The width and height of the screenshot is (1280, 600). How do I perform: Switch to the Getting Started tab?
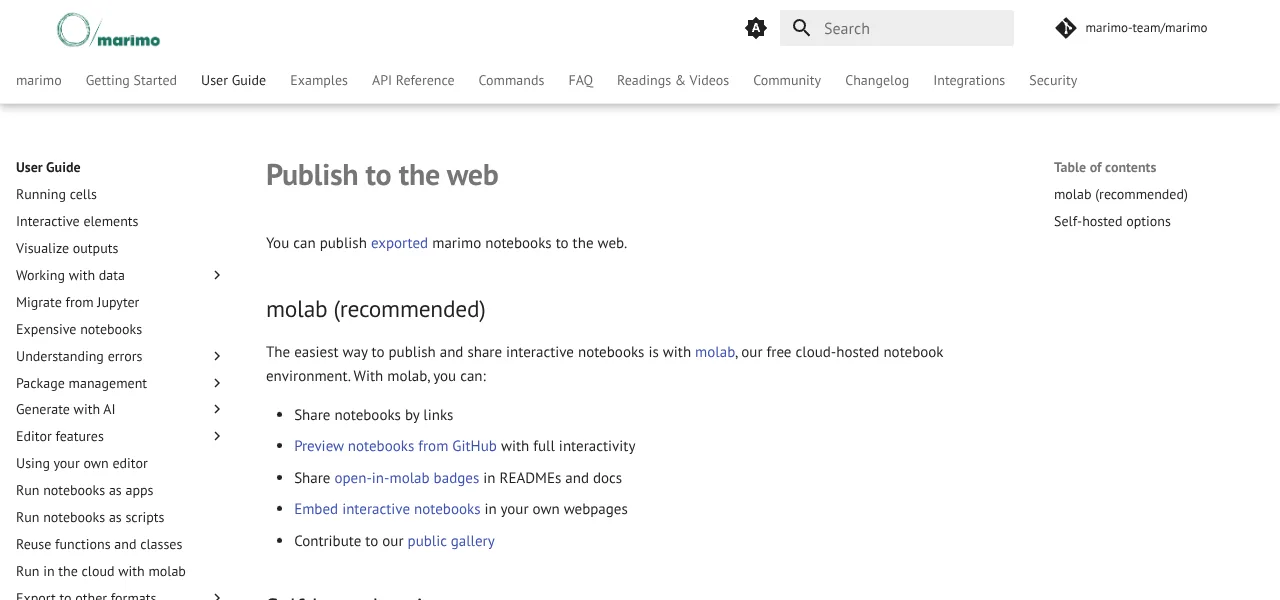click(x=131, y=80)
